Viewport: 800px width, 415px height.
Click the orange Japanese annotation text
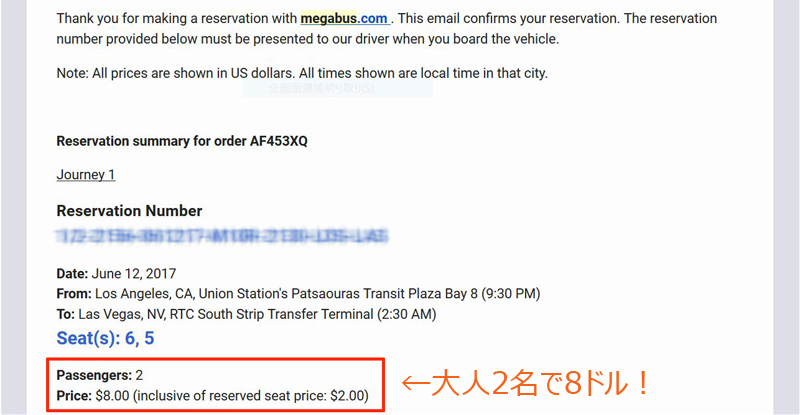[540, 384]
